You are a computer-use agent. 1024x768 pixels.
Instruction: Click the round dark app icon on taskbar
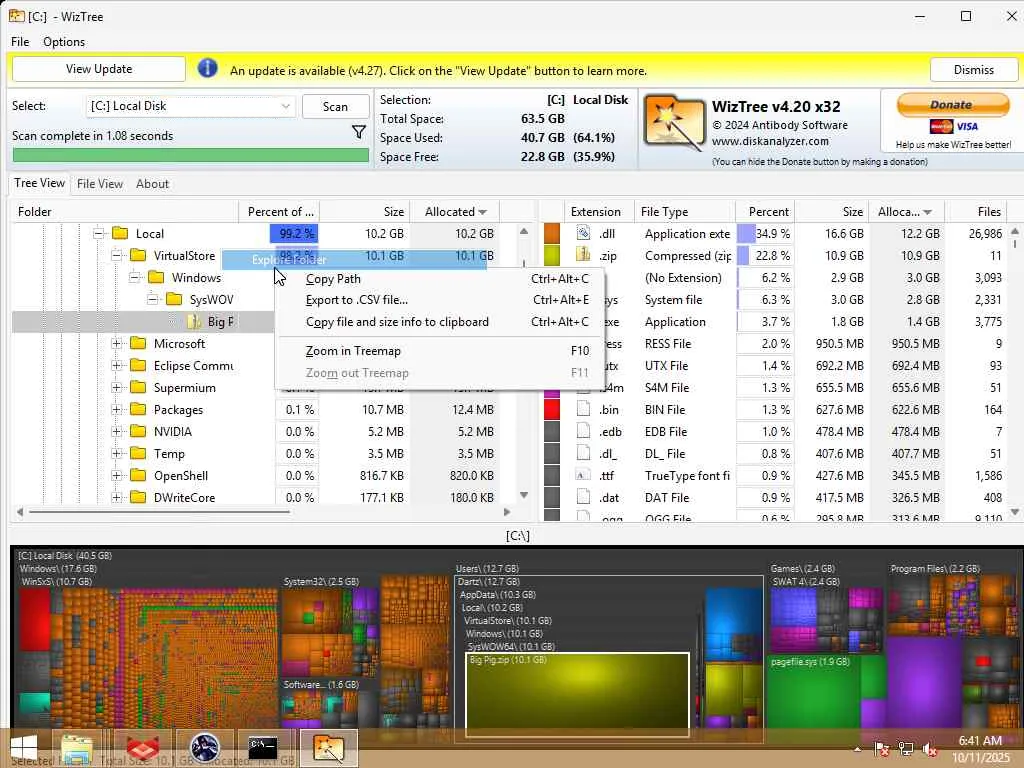pos(204,747)
